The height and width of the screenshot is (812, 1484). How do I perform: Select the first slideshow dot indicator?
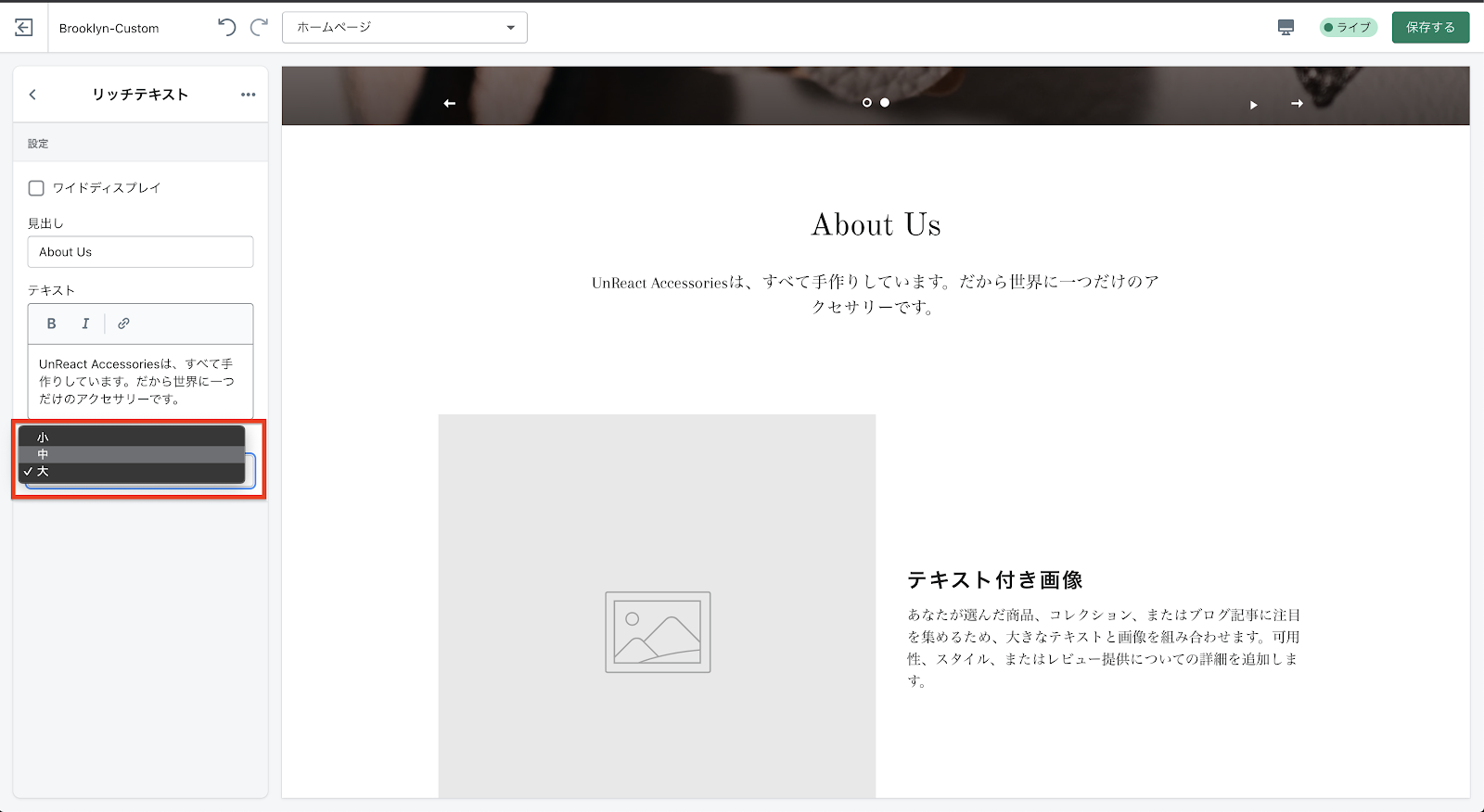tap(867, 103)
